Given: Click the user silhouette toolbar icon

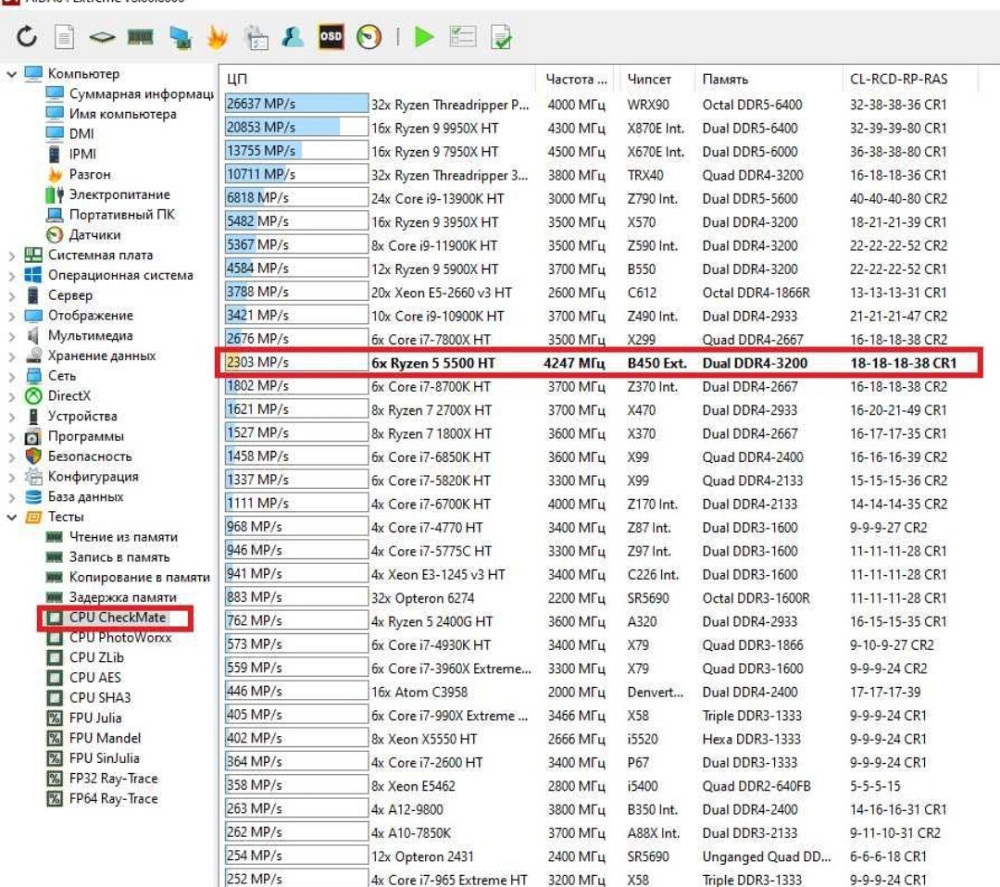Looking at the screenshot, I should 293,37.
